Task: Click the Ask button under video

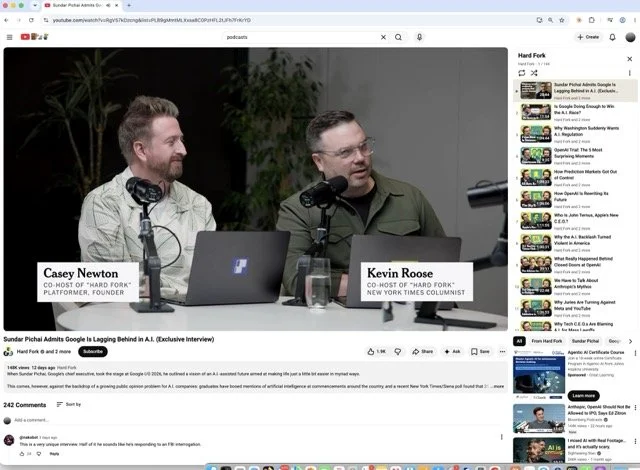Action: click(452, 351)
